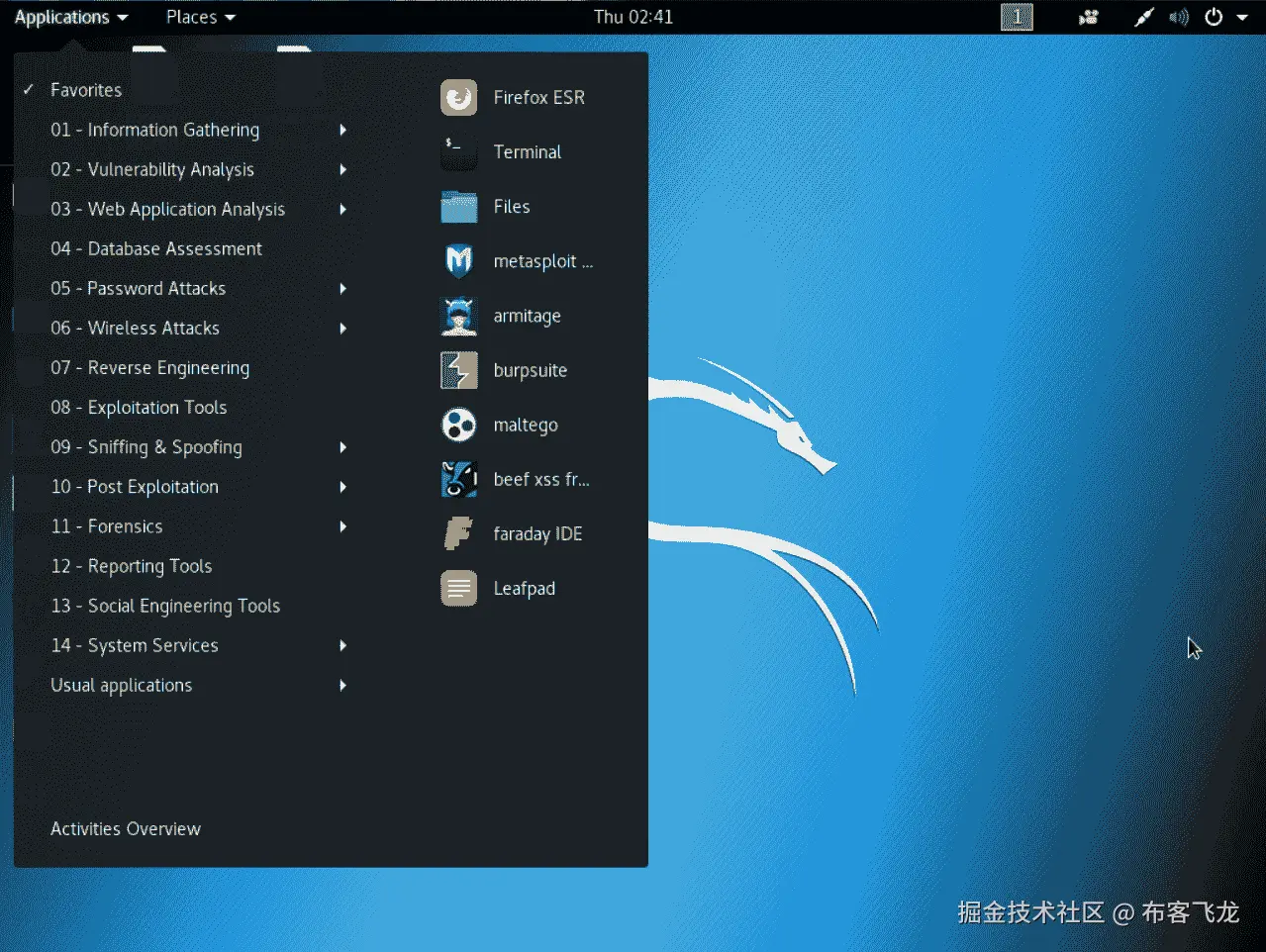Expand arrow for 11 - Forensics
This screenshot has width=1266, height=952.
tap(343, 526)
